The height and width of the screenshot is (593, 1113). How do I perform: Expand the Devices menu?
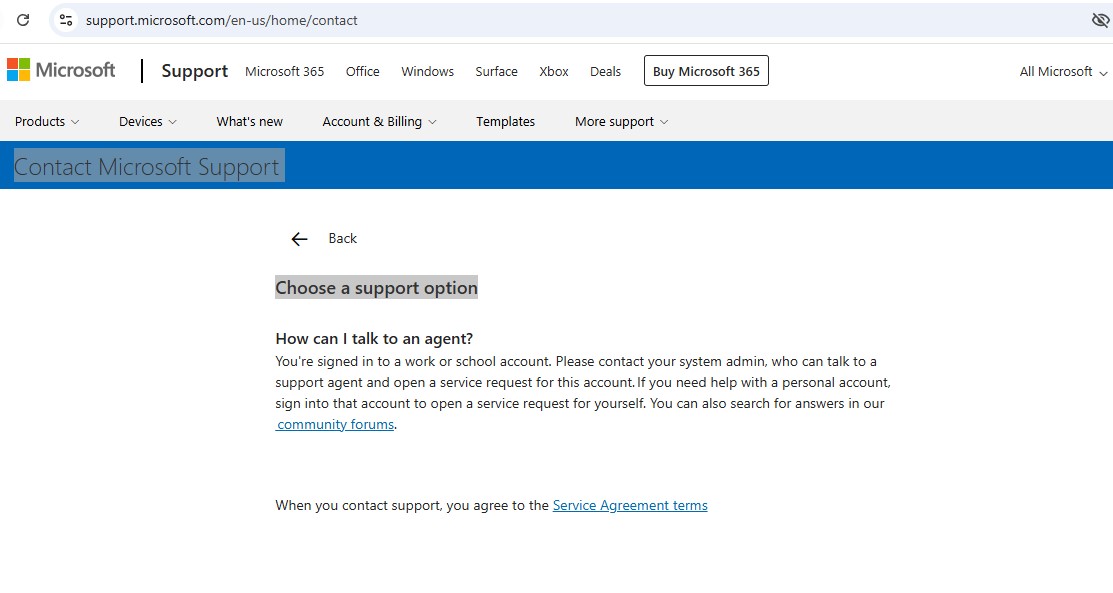pos(148,121)
